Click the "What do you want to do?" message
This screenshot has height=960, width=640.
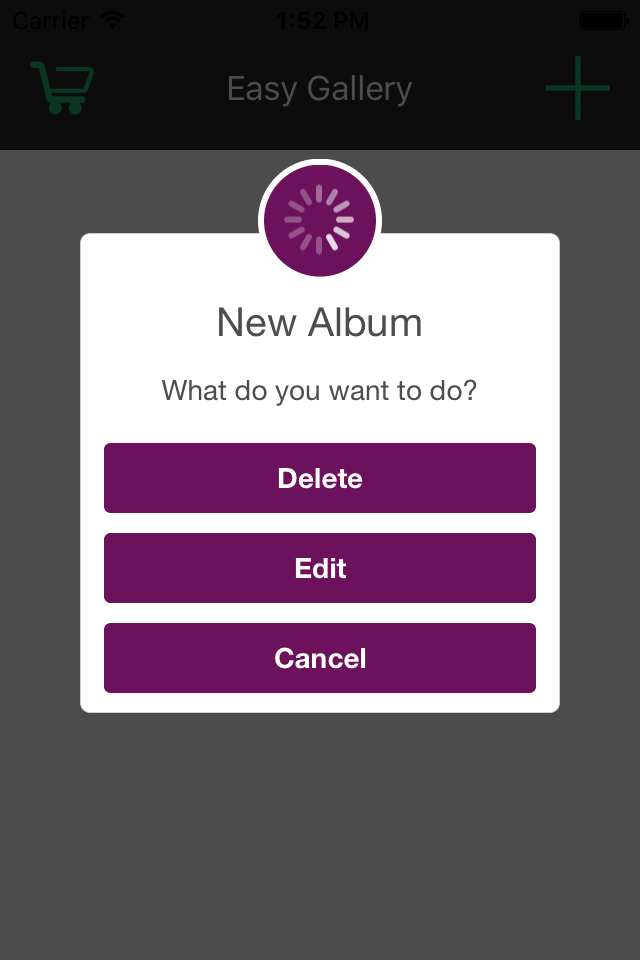tap(319, 391)
